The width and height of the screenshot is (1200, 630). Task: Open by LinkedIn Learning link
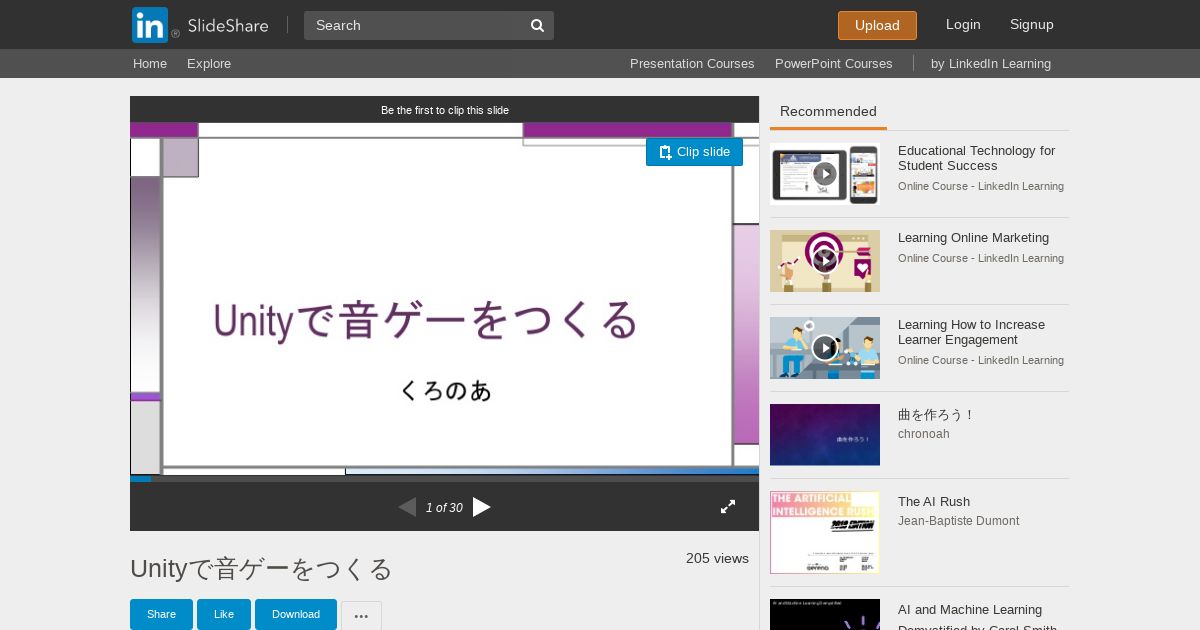(x=991, y=63)
